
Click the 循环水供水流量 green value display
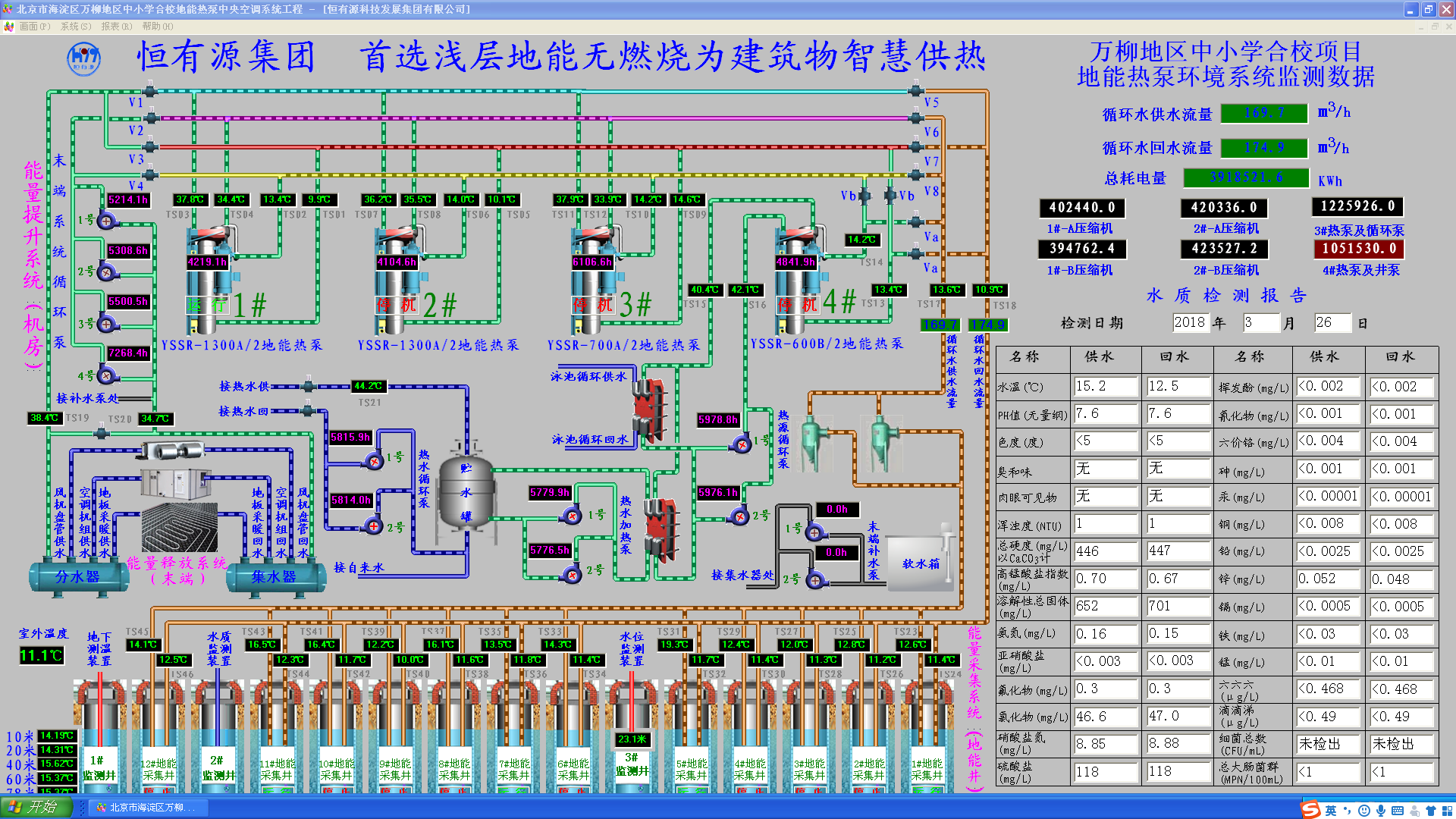point(1263,113)
